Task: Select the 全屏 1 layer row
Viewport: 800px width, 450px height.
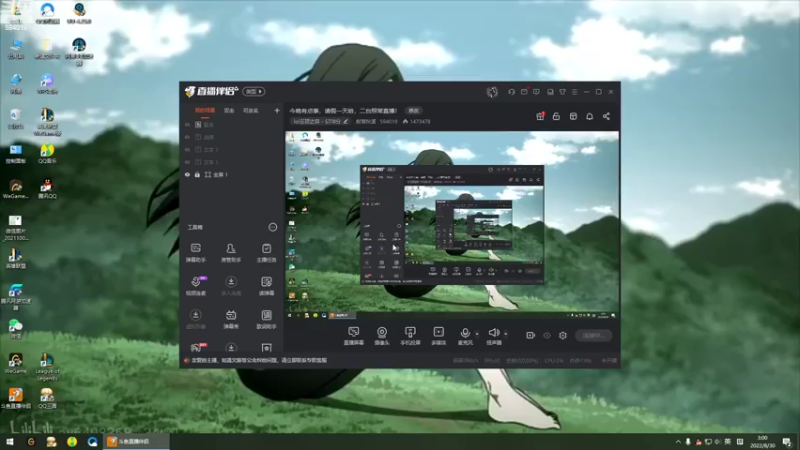Action: [x=232, y=174]
